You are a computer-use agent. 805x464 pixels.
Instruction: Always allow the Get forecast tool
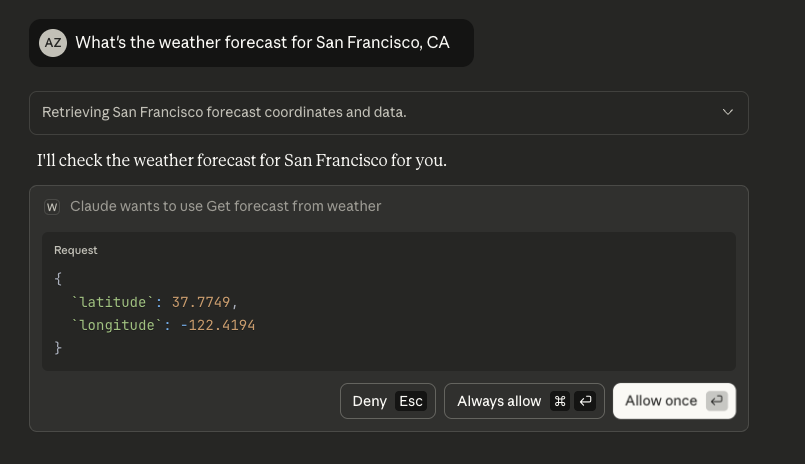(524, 401)
